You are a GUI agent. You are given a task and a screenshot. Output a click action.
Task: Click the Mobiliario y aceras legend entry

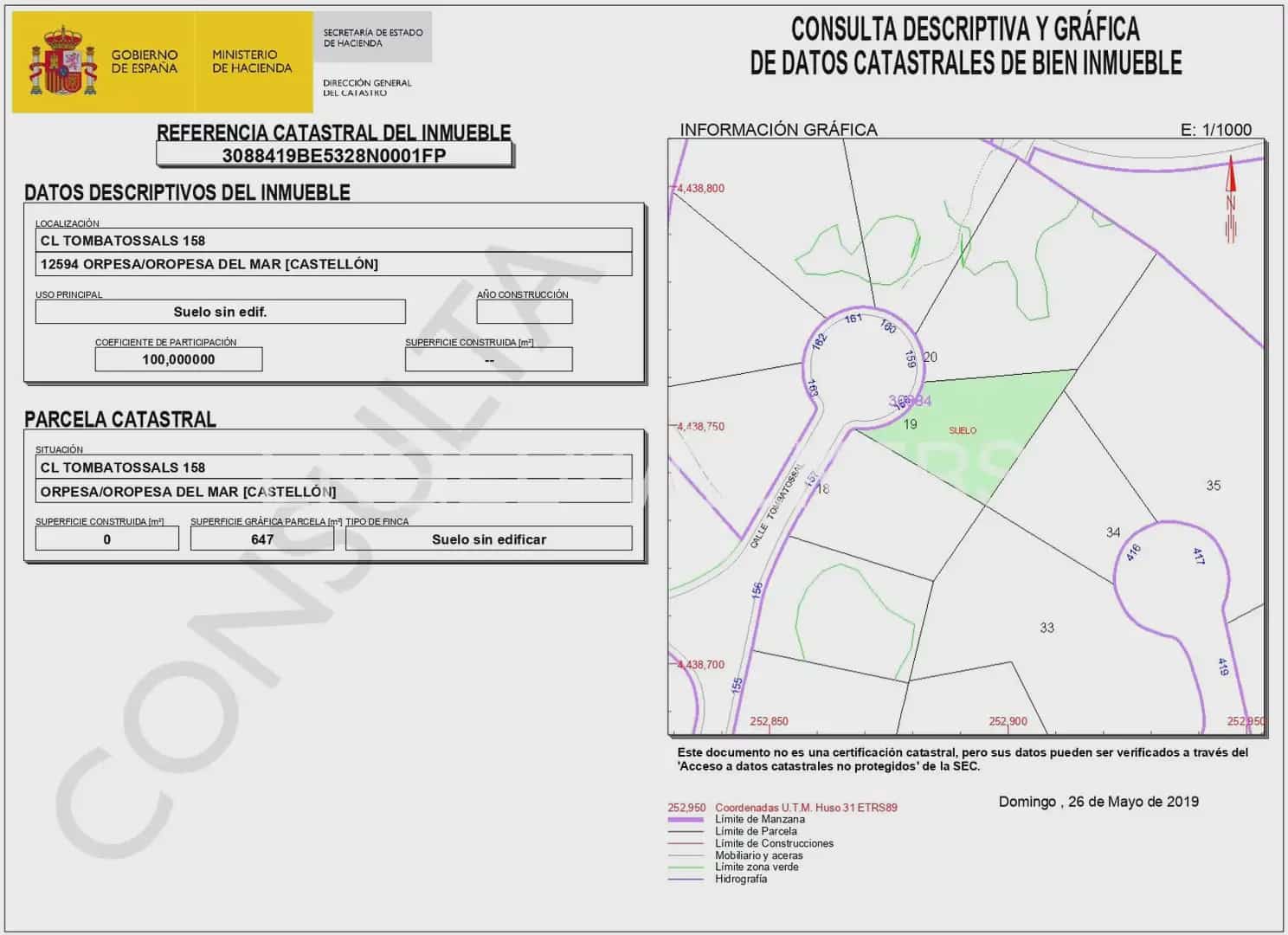click(x=759, y=855)
